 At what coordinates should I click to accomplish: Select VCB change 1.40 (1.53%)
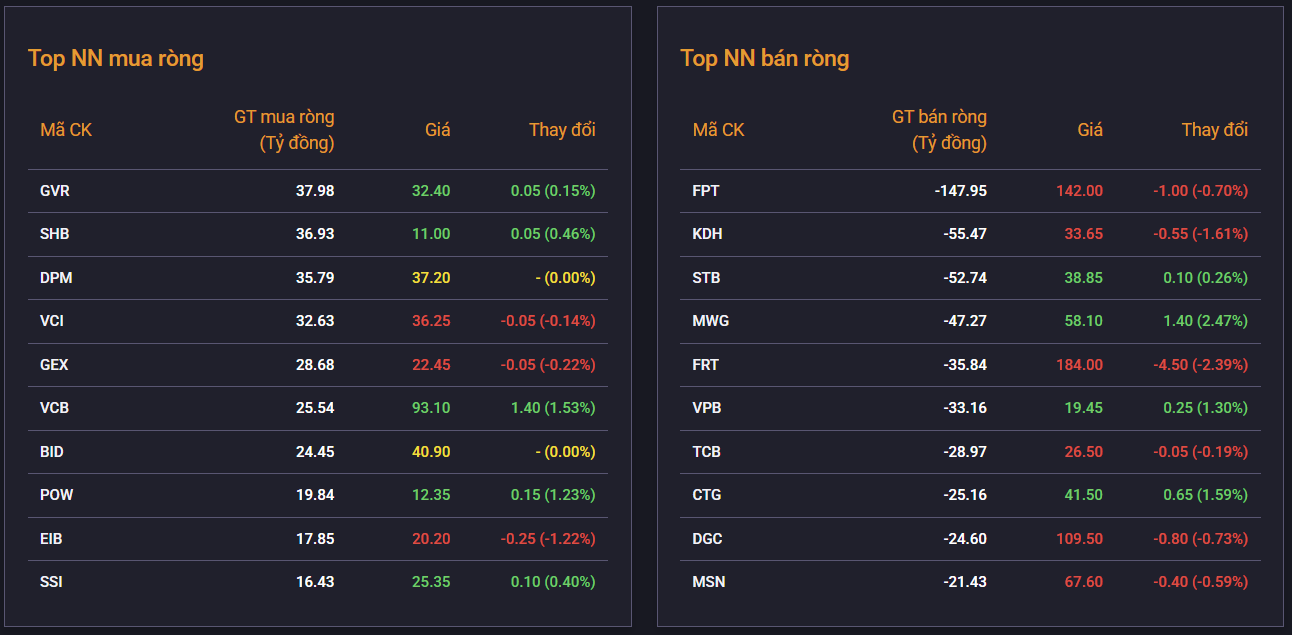pyautogui.click(x=553, y=408)
